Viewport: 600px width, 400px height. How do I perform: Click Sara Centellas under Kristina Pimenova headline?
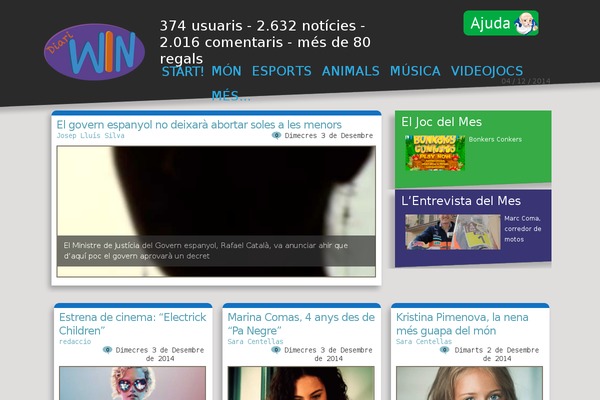(424, 341)
